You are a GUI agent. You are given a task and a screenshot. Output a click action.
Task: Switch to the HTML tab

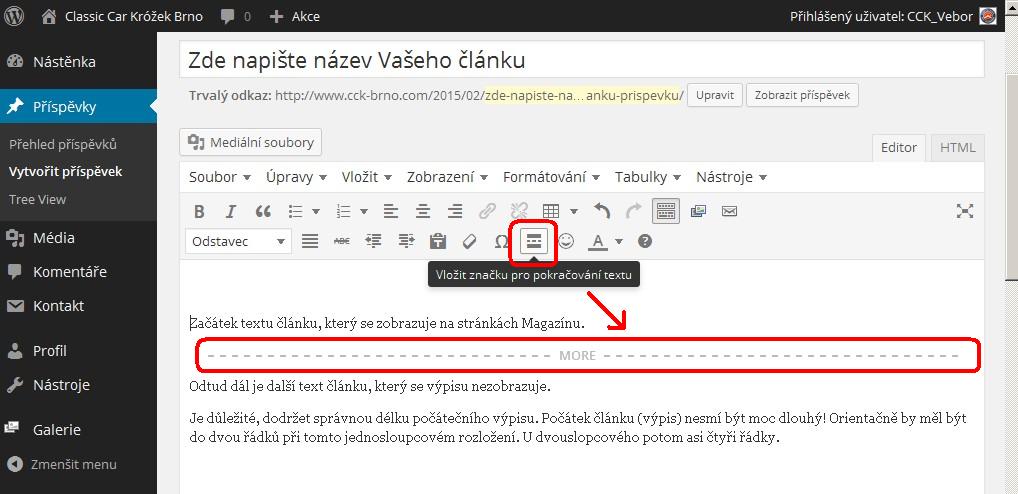click(x=958, y=148)
